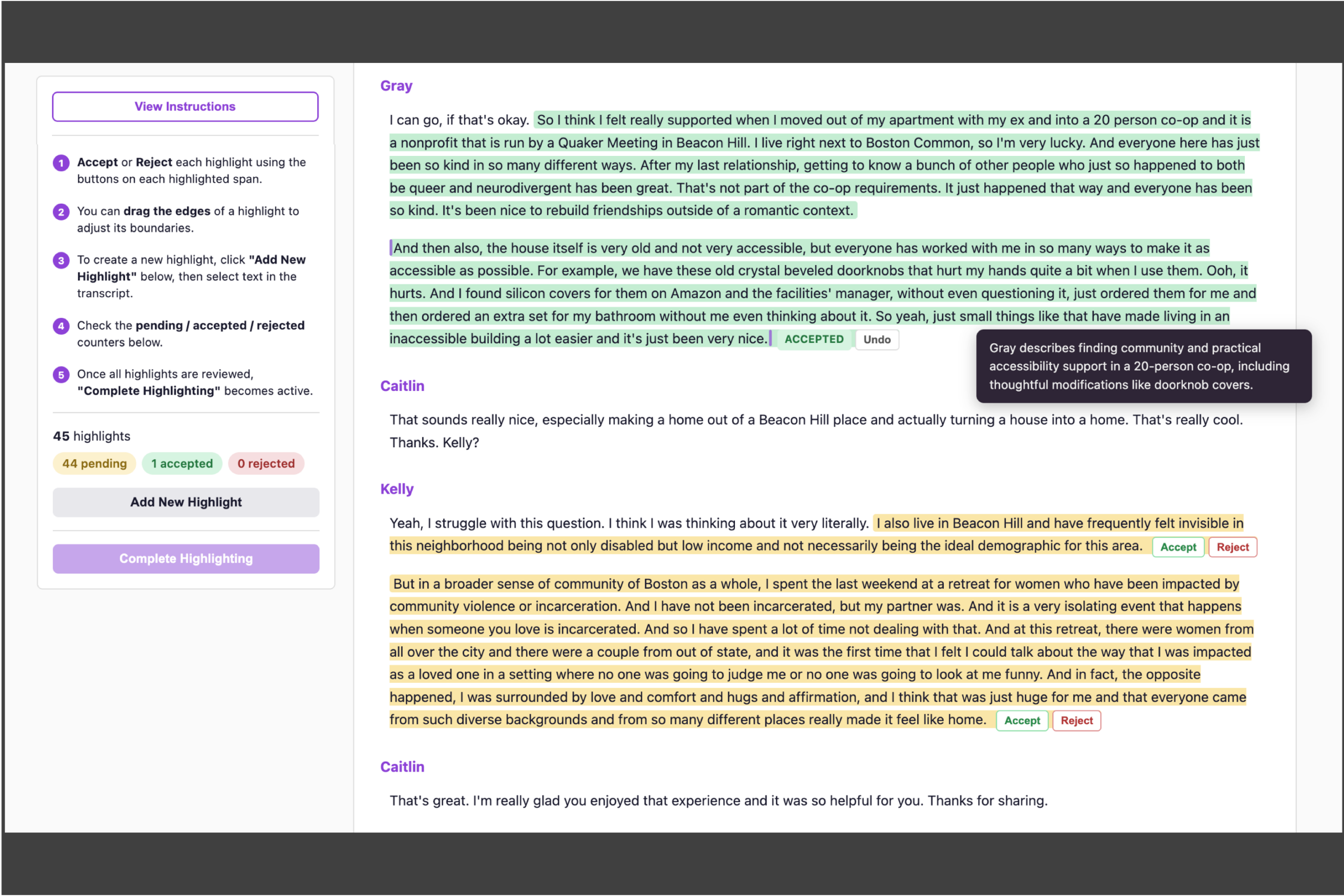Screen dimensions: 1344x896
Task: Reject Kelly's Beacon Hill invisible highlight
Action: [1233, 547]
